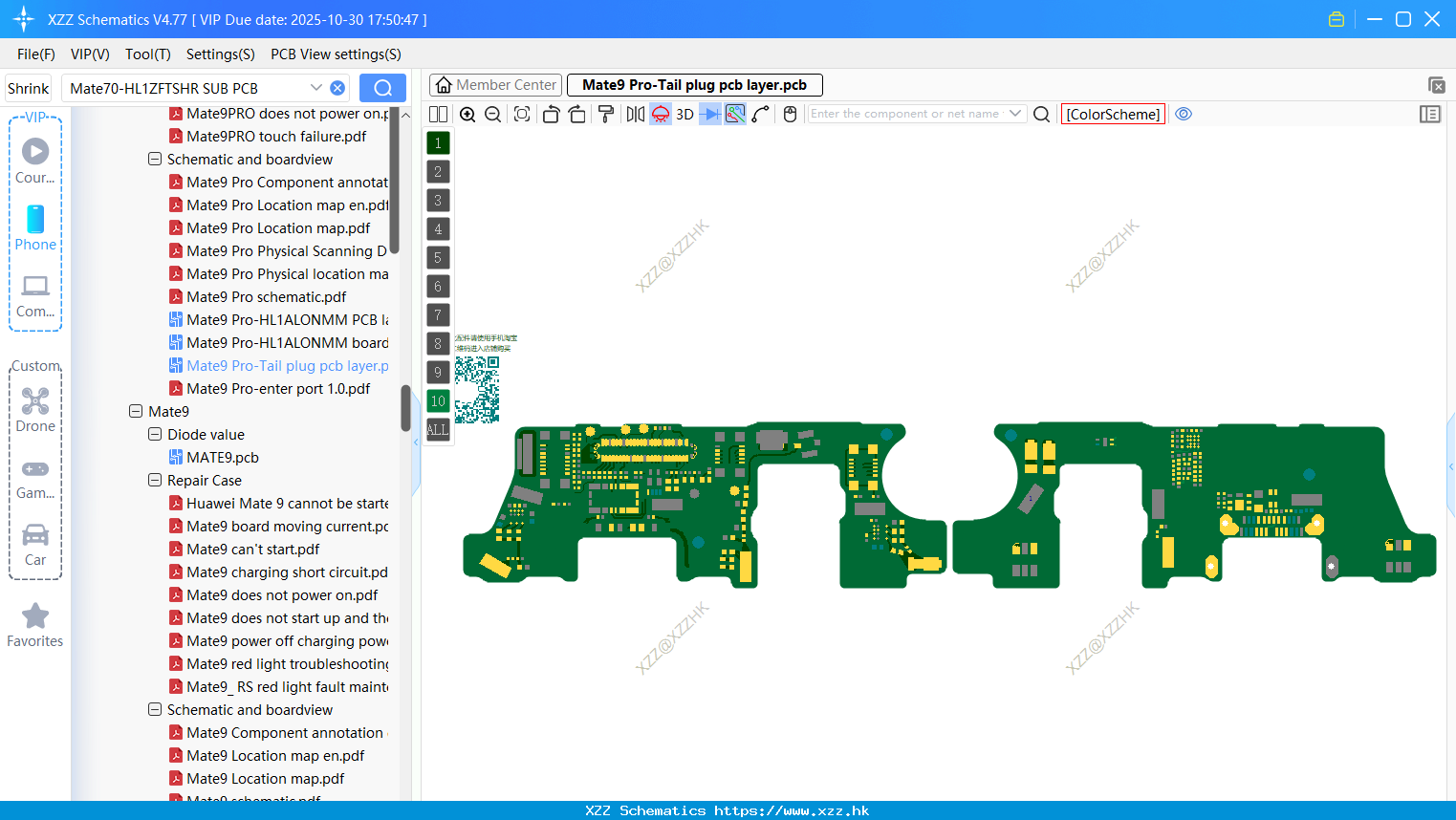Toggle the eye visibility icon
1456x820 pixels.
tap(1184, 114)
